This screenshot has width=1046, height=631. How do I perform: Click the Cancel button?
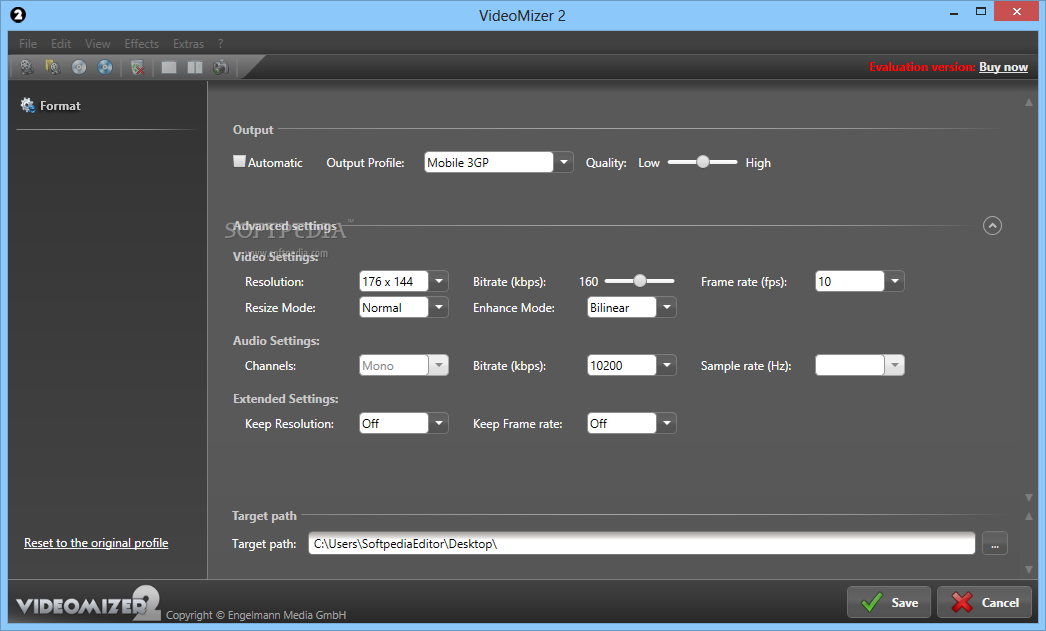[985, 602]
